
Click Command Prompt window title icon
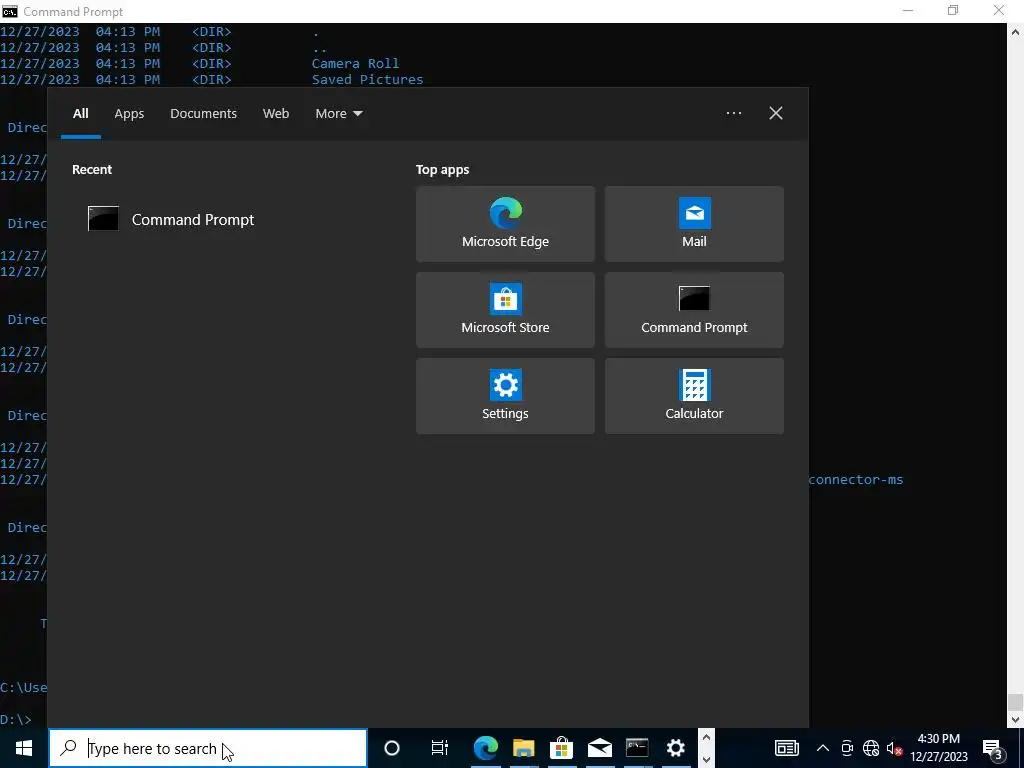click(x=9, y=11)
